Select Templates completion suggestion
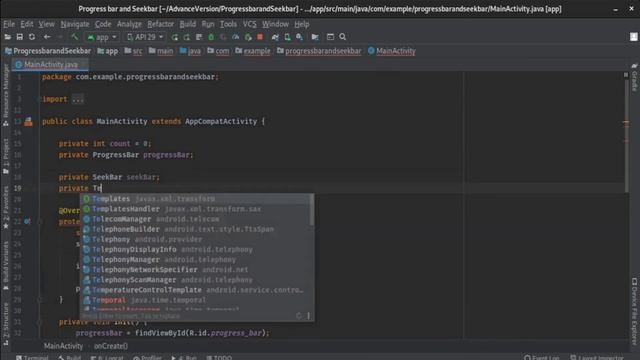 (196, 199)
